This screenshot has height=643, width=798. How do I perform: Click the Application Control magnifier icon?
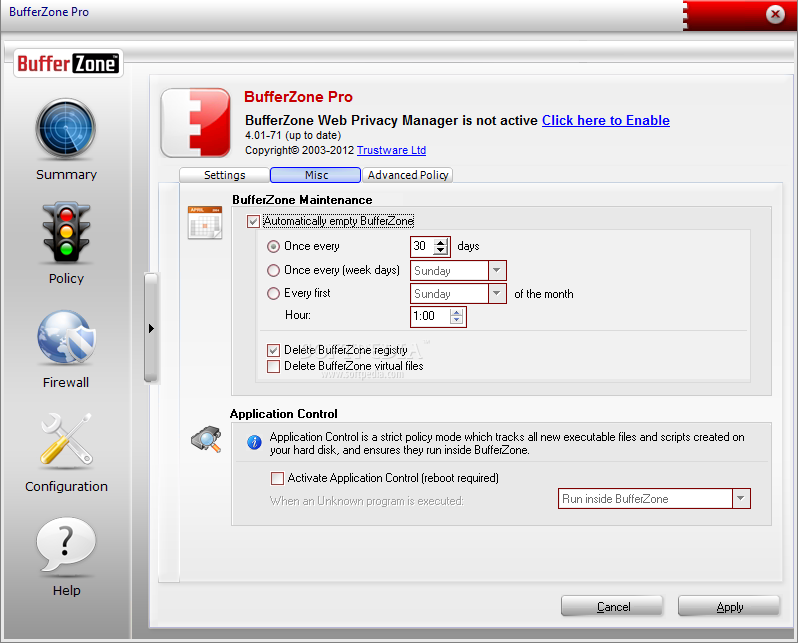tap(206, 439)
